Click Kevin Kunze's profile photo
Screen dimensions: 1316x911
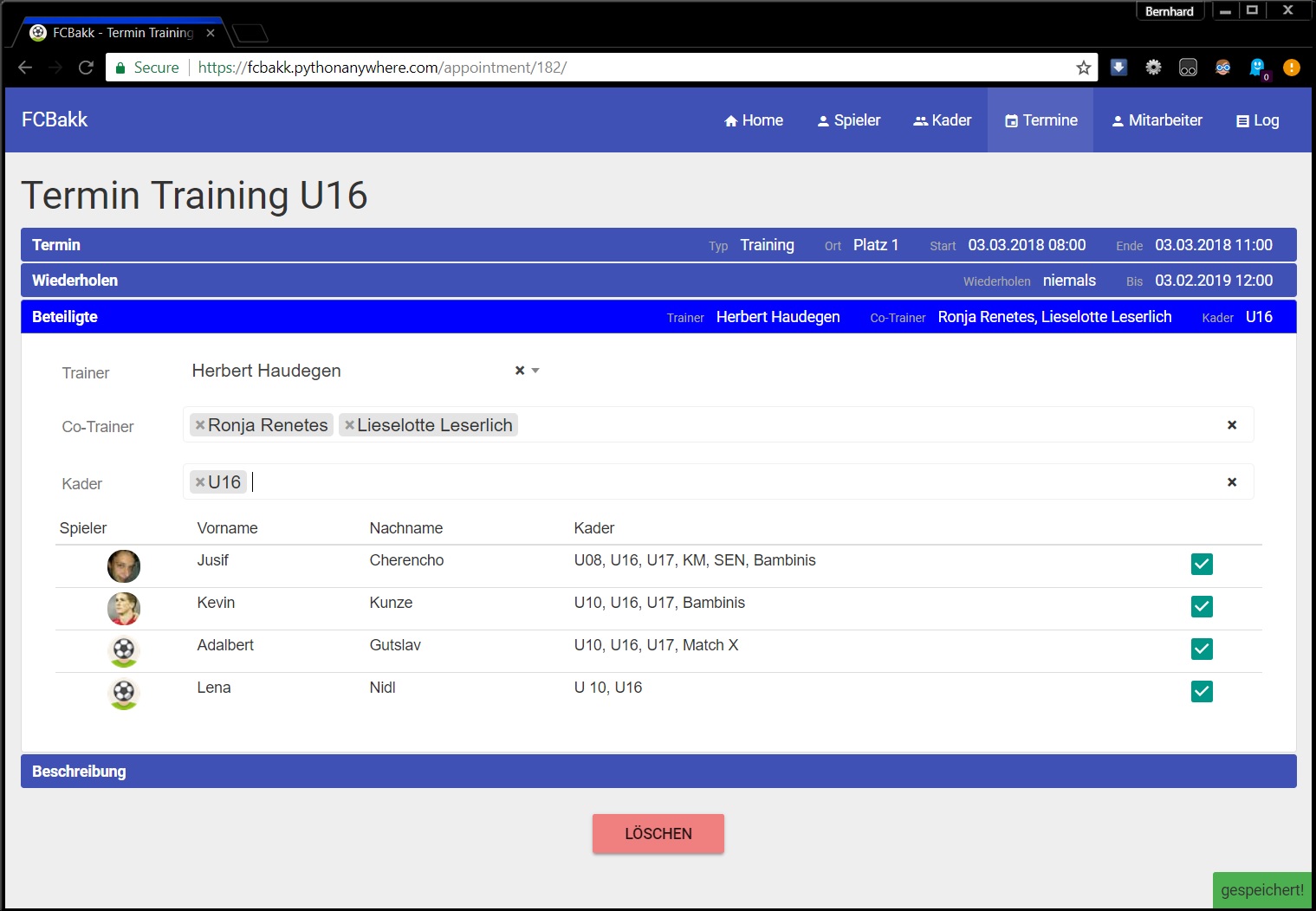click(x=124, y=609)
